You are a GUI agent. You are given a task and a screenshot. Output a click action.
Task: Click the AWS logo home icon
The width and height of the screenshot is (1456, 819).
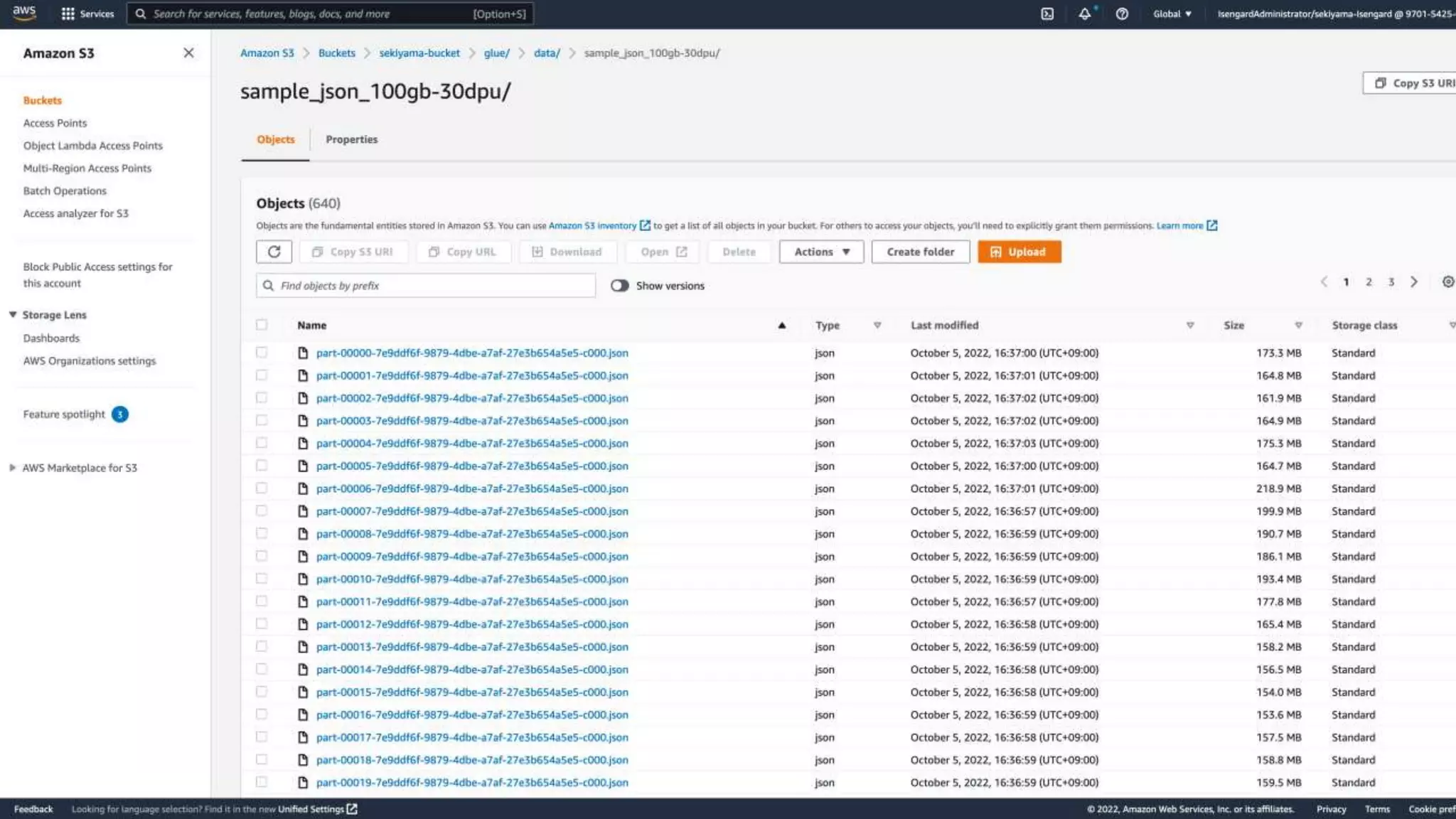[x=24, y=12]
